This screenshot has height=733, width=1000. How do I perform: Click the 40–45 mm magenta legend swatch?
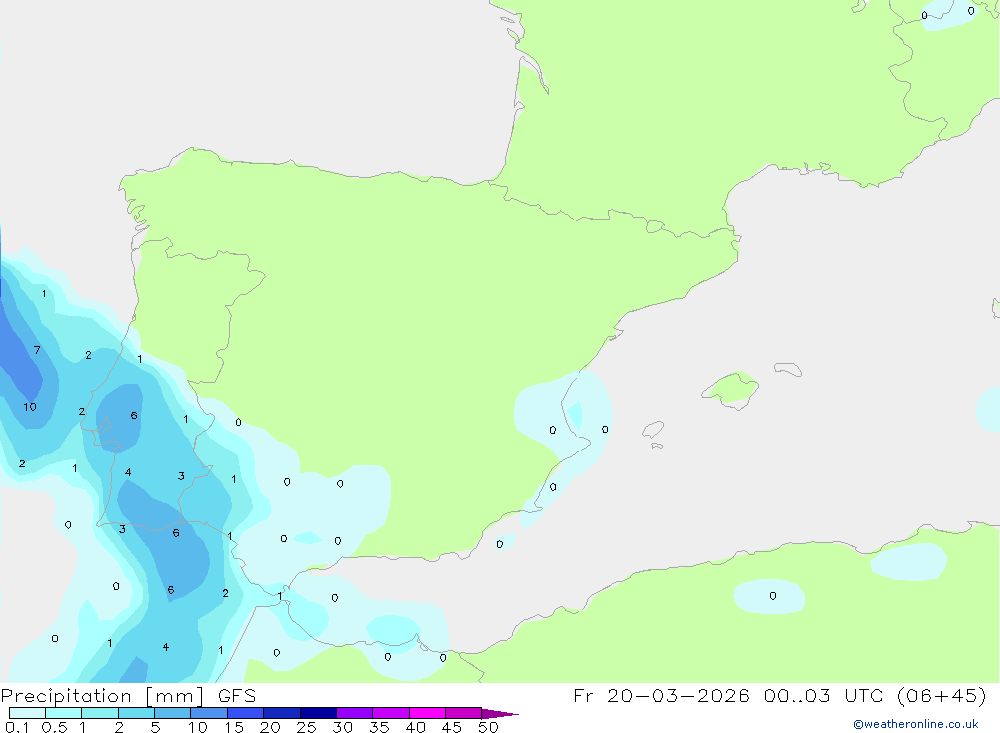click(427, 713)
